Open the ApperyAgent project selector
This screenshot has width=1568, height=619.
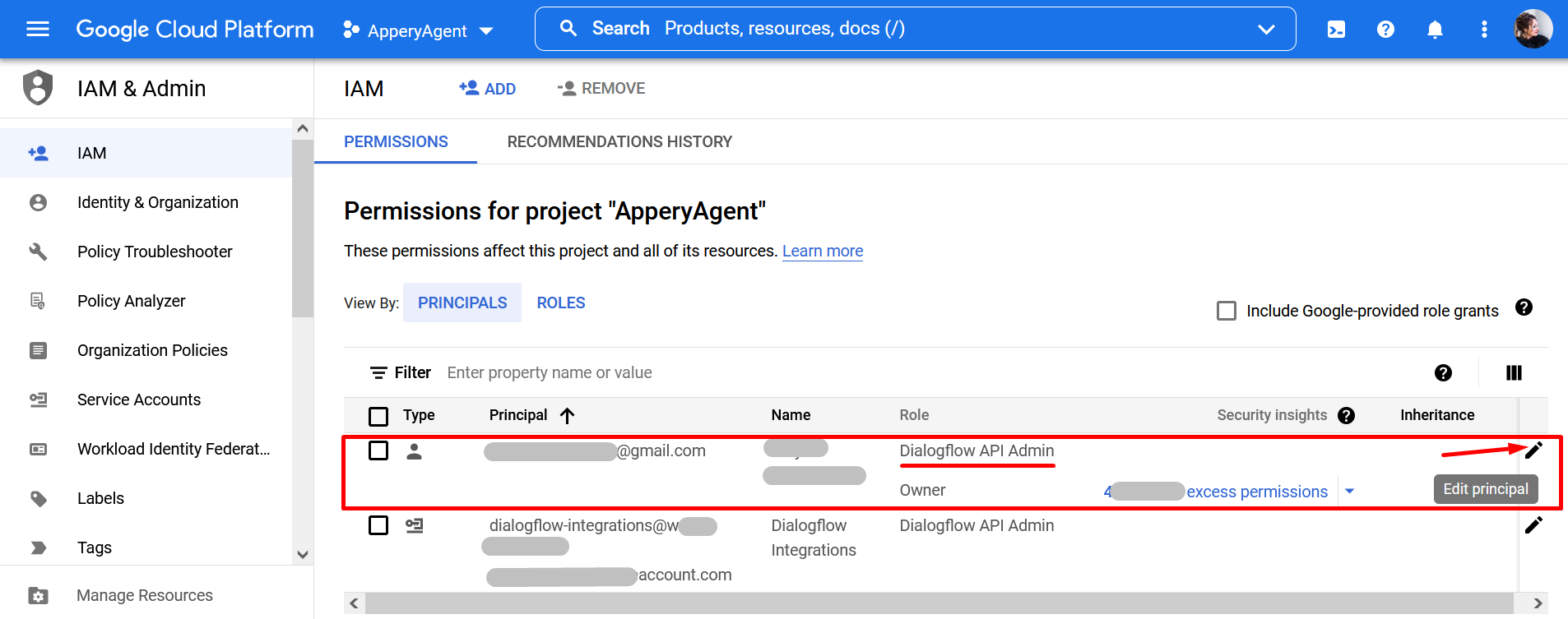[x=418, y=30]
